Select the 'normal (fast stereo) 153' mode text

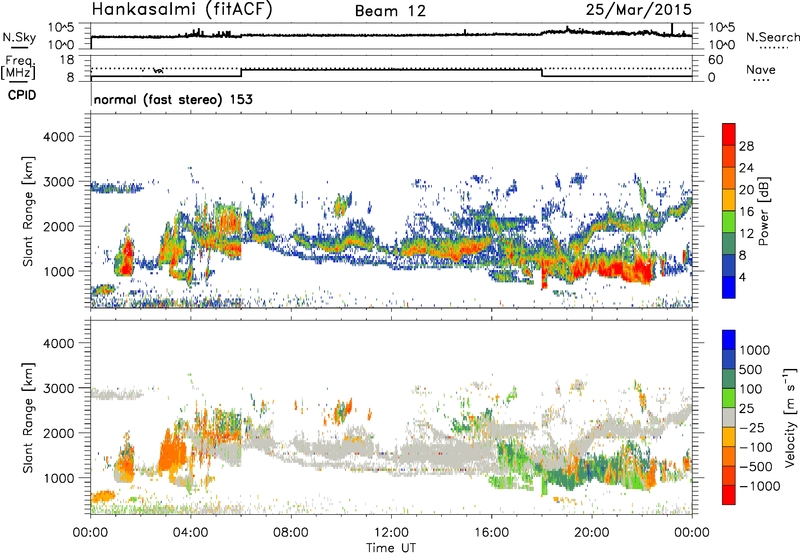[x=173, y=100]
